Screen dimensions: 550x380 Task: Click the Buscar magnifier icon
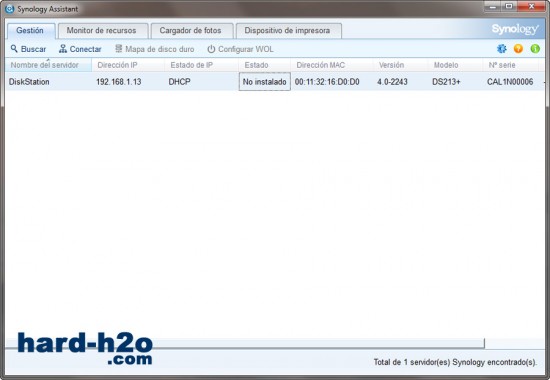click(x=14, y=49)
